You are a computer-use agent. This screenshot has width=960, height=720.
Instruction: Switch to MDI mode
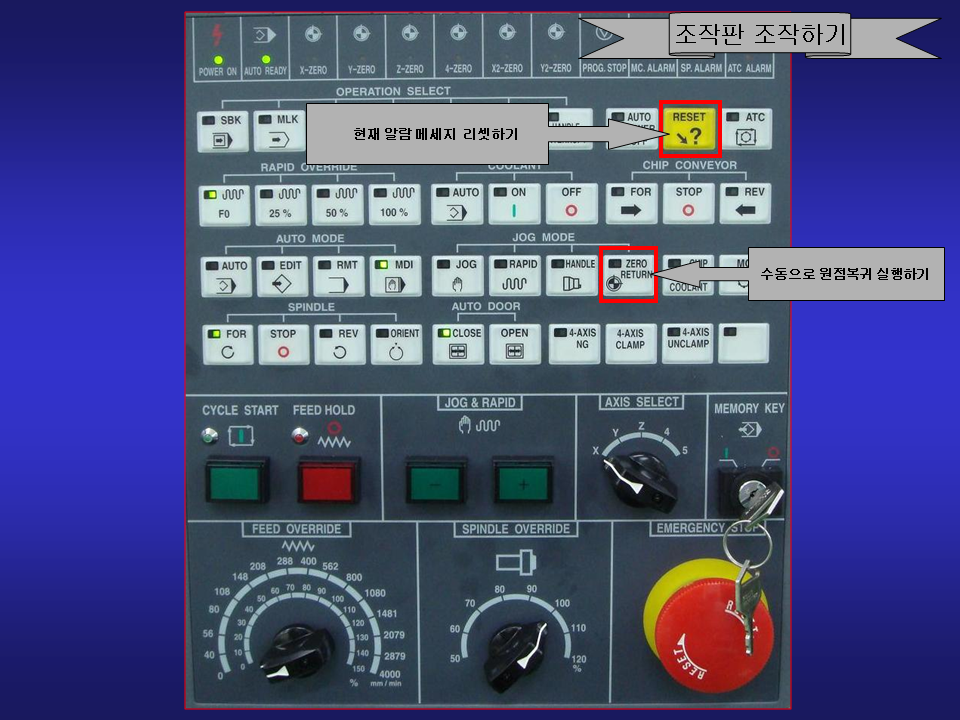coord(396,276)
